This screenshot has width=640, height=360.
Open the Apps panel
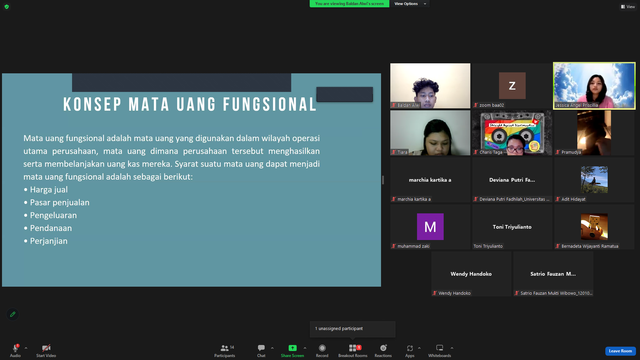tap(410, 350)
